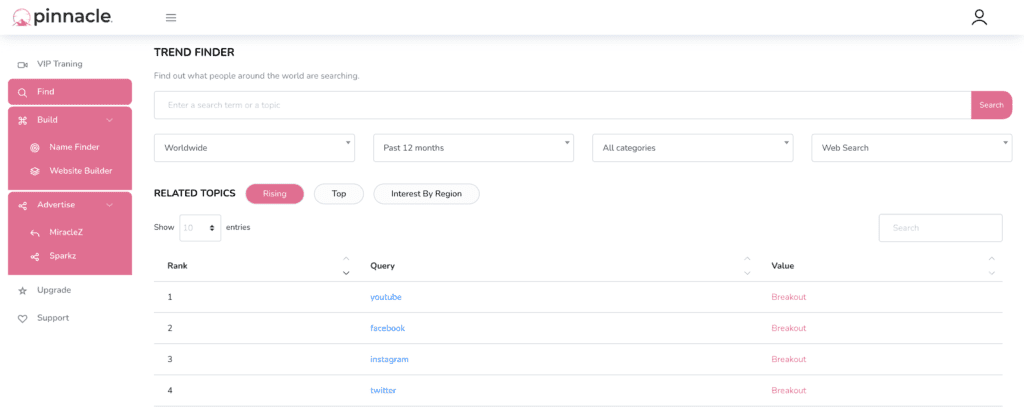The width and height of the screenshot is (1024, 407).
Task: Sort the table by Rank column arrows
Action: [346, 265]
